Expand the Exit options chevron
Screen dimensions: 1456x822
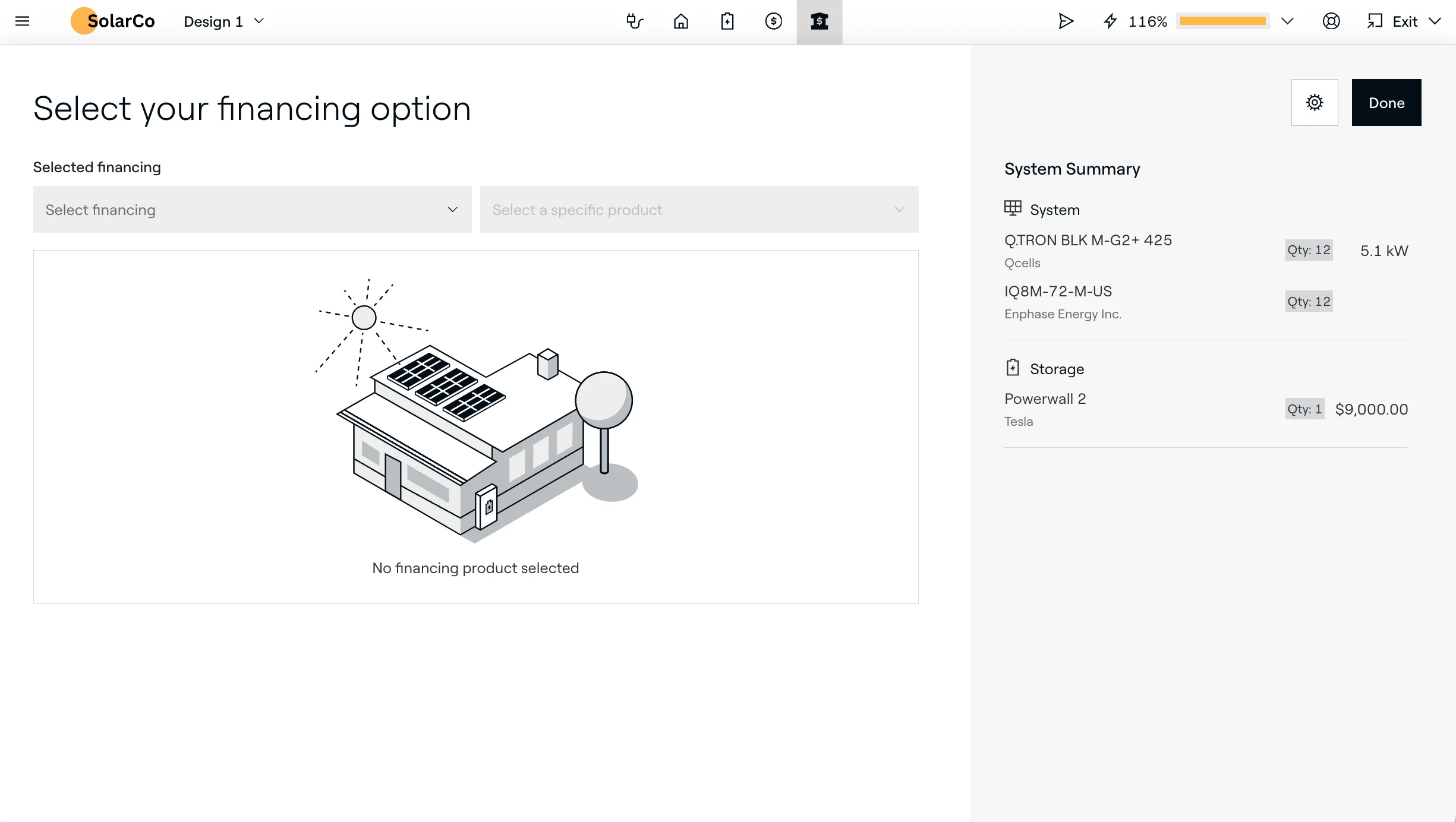1435,21
